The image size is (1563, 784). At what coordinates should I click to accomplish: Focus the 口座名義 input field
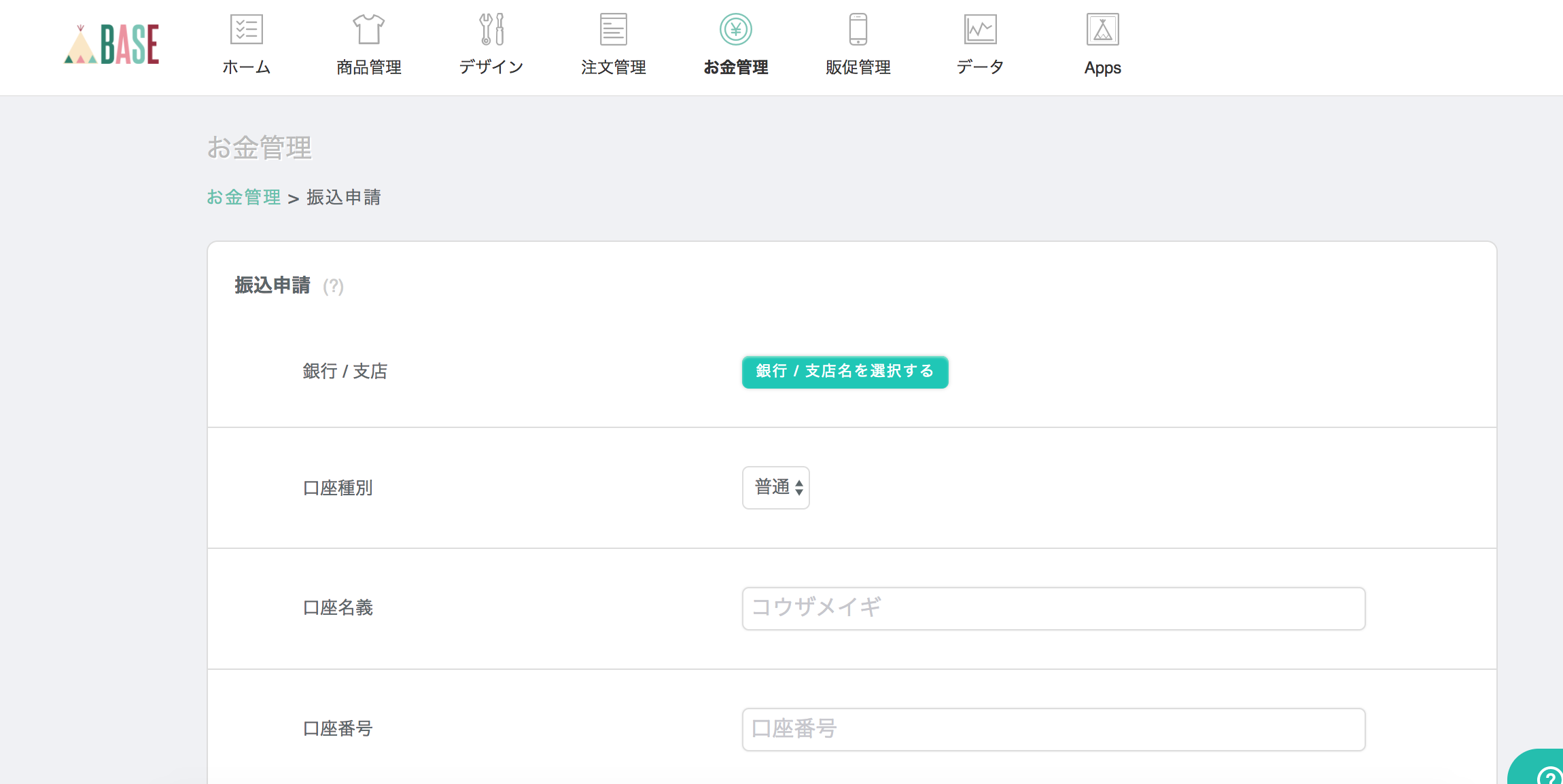(x=1053, y=608)
